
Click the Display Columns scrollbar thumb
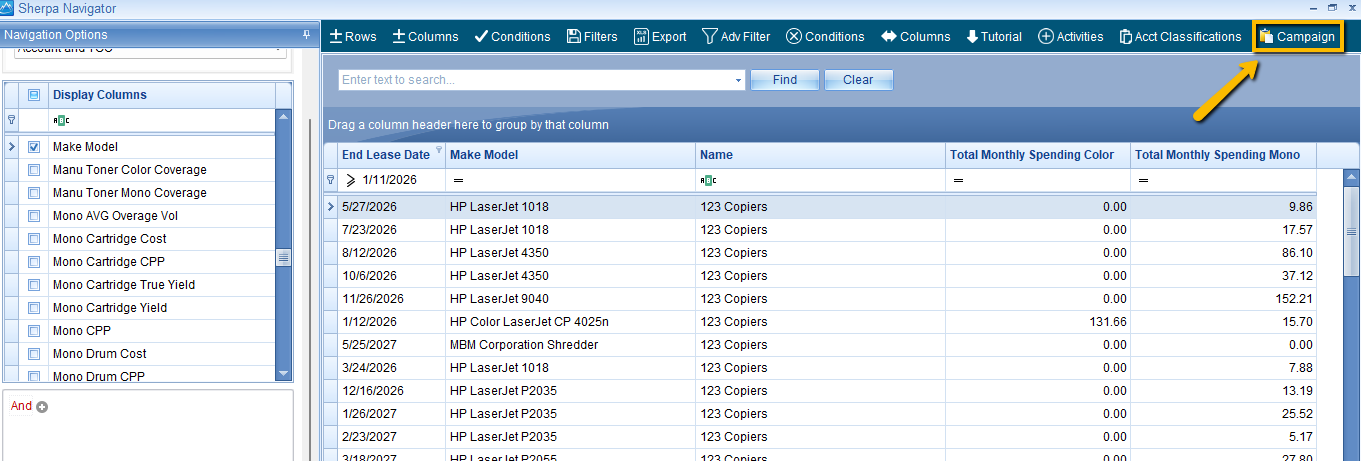(x=283, y=257)
